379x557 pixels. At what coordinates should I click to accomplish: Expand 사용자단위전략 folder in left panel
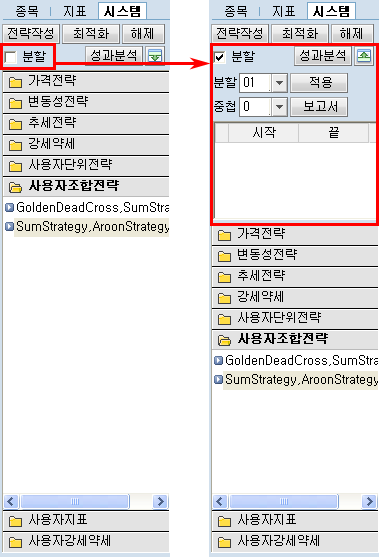click(x=86, y=166)
